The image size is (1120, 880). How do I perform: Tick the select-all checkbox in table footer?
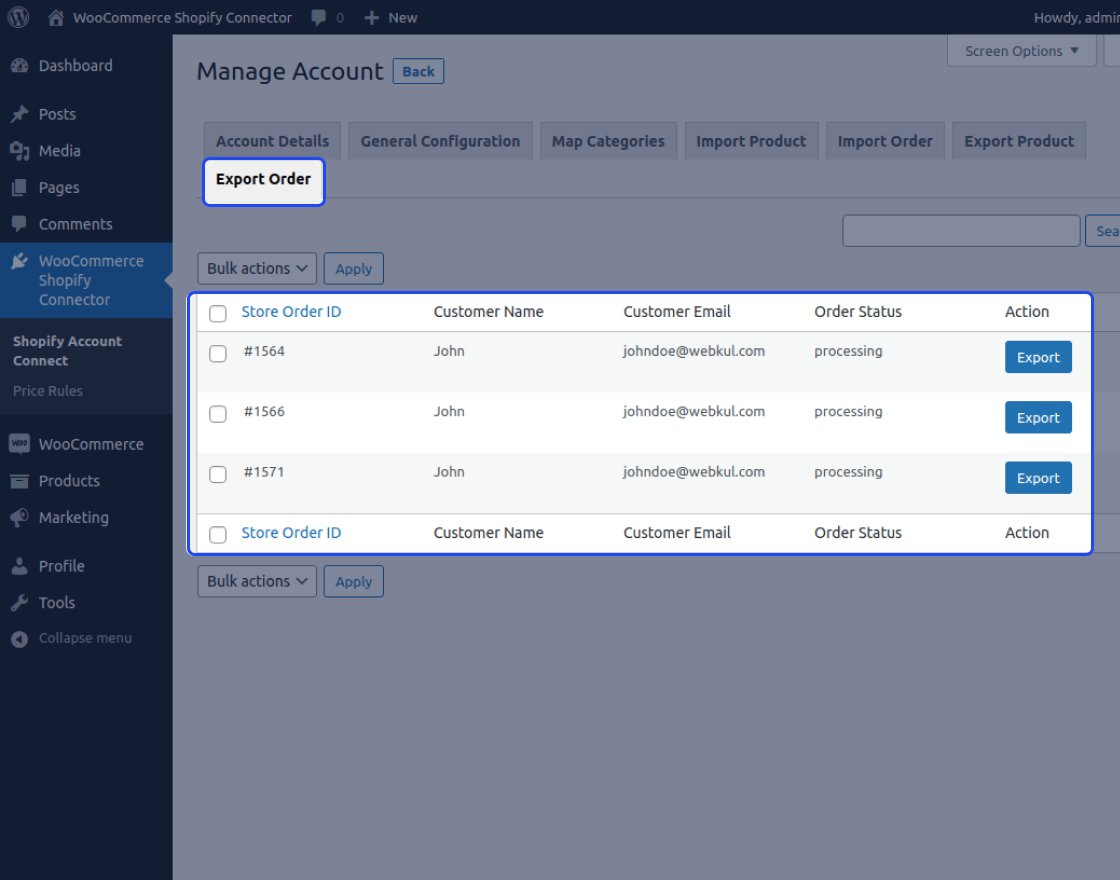[218, 534]
